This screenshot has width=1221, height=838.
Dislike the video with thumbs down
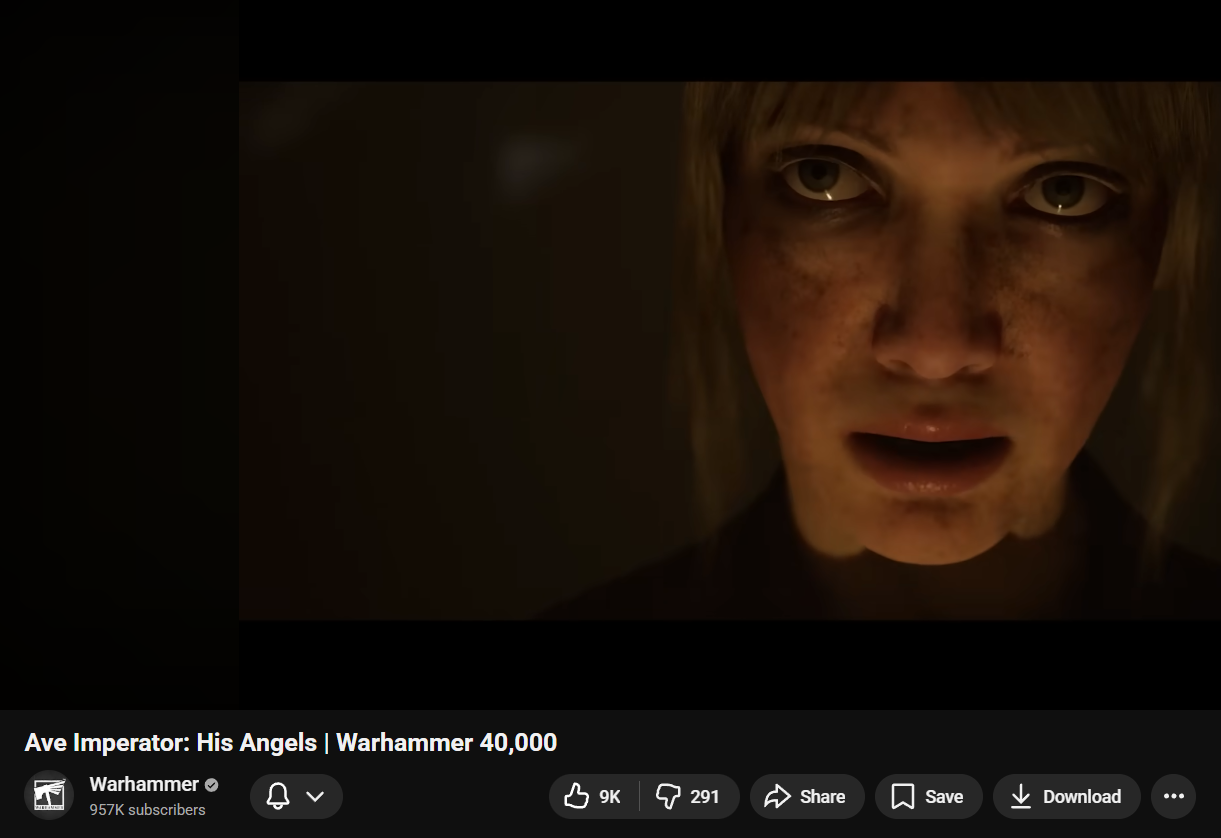[690, 797]
